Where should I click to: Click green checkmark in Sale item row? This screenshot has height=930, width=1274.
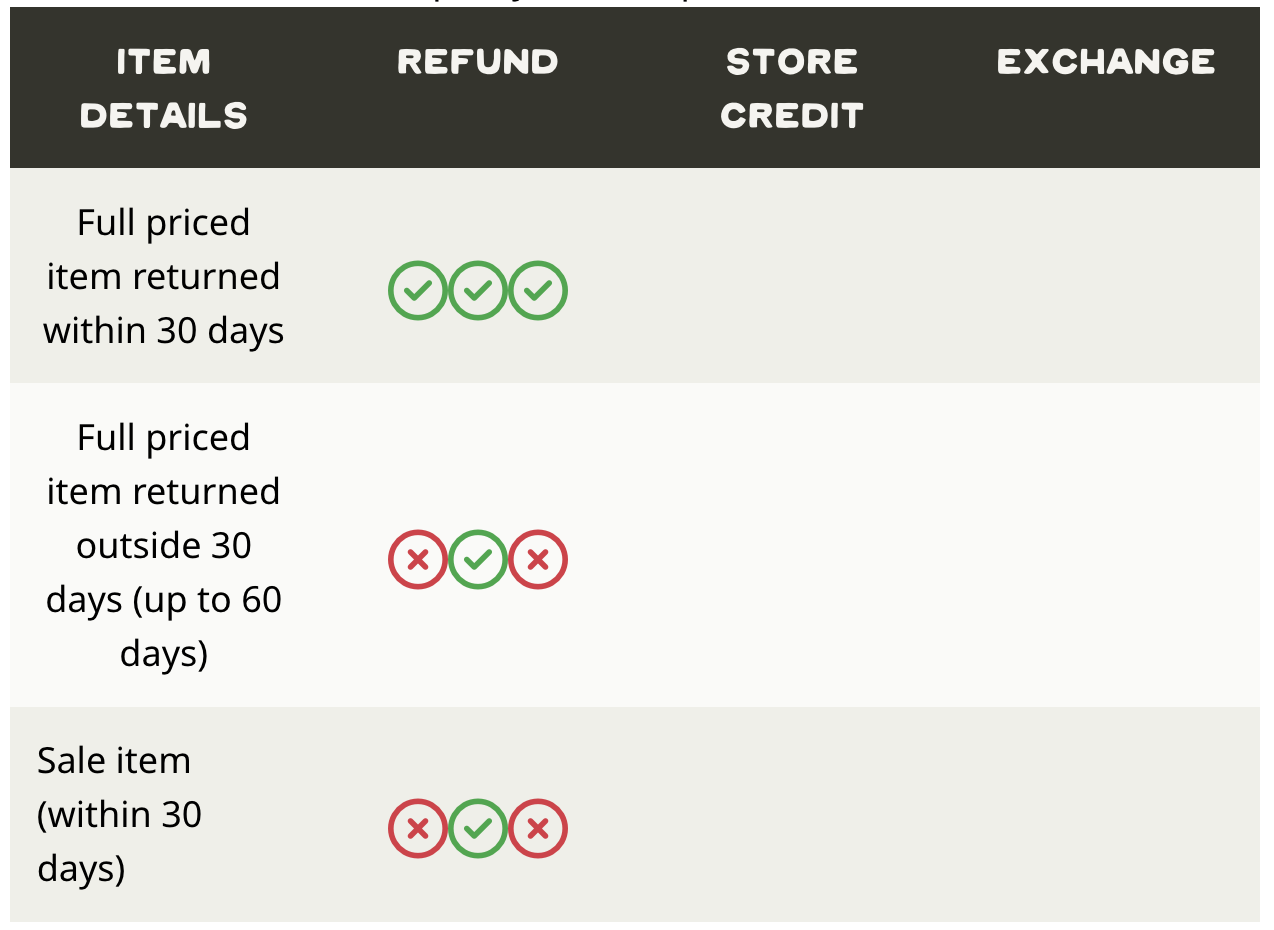tap(478, 829)
